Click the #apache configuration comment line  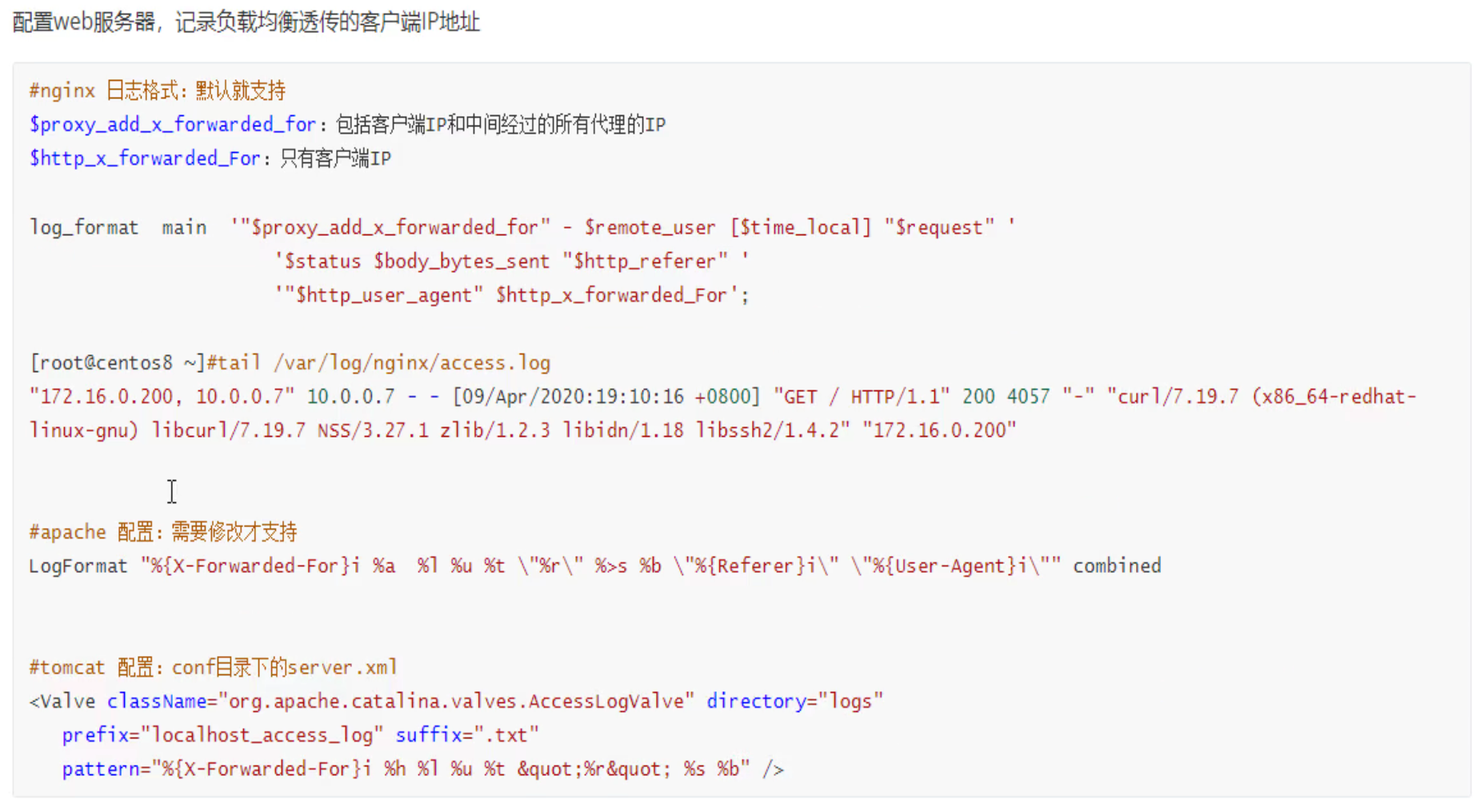tap(162, 532)
